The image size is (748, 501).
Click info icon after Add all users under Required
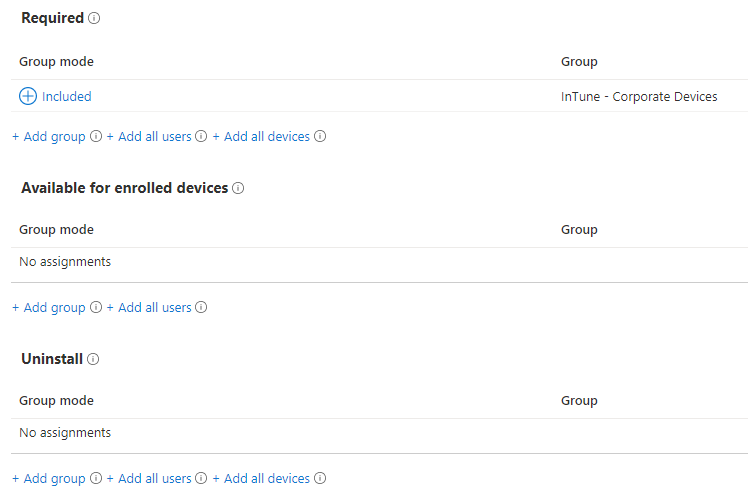click(201, 136)
